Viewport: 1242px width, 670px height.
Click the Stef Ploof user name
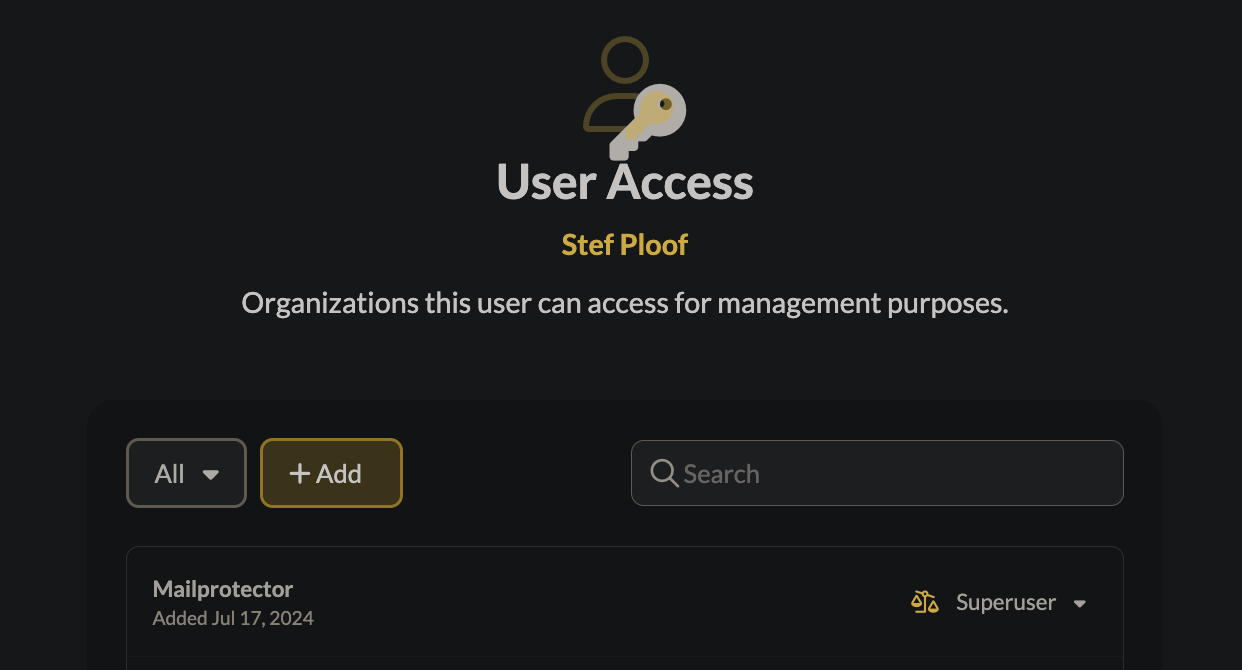point(624,245)
